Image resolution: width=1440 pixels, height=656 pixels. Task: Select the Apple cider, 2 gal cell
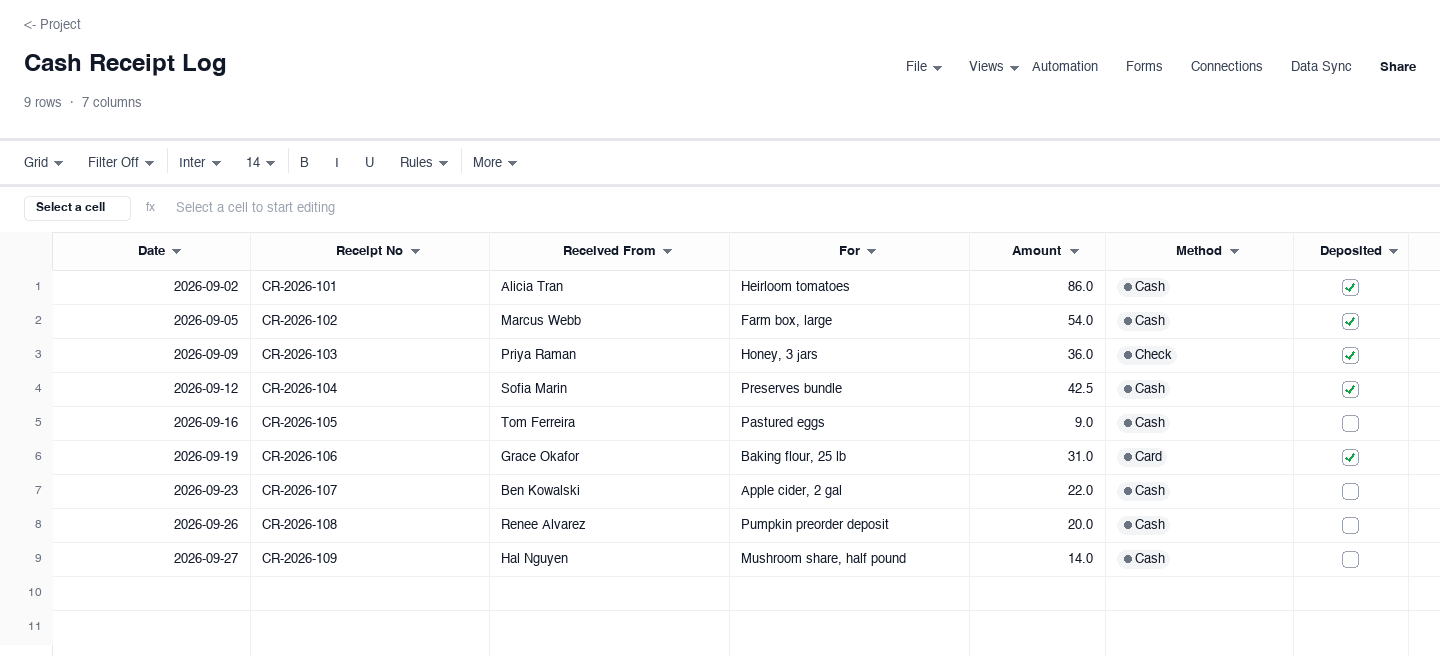coord(850,491)
